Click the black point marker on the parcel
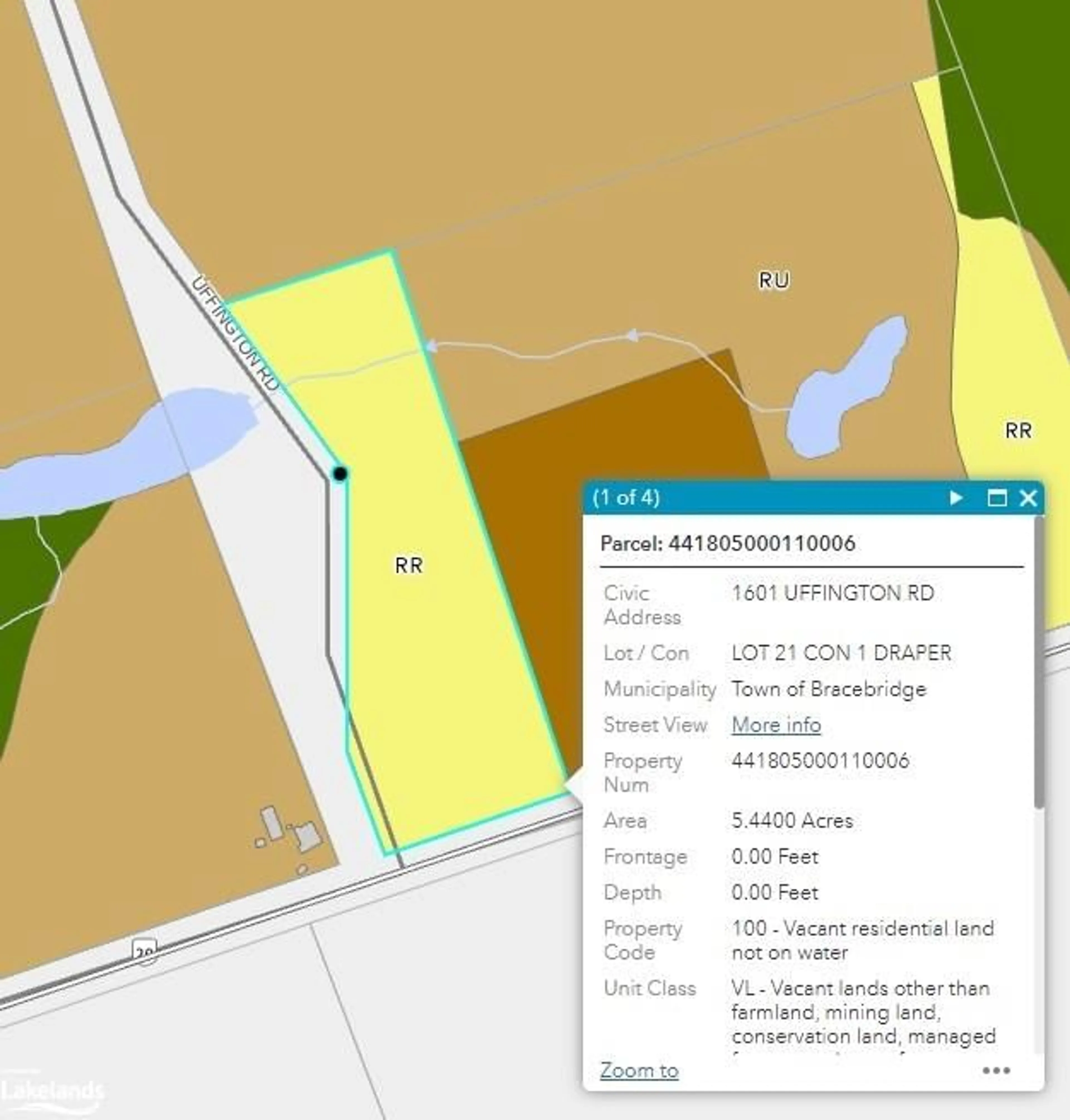 pos(340,474)
